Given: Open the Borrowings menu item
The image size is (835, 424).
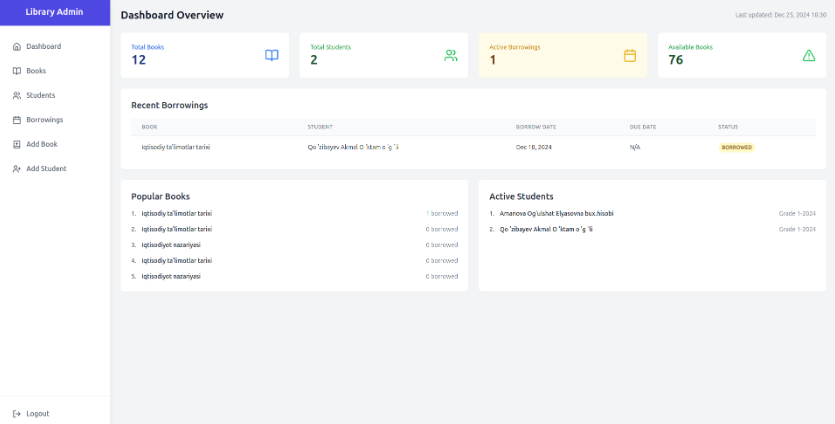Looking at the screenshot, I should tap(44, 120).
